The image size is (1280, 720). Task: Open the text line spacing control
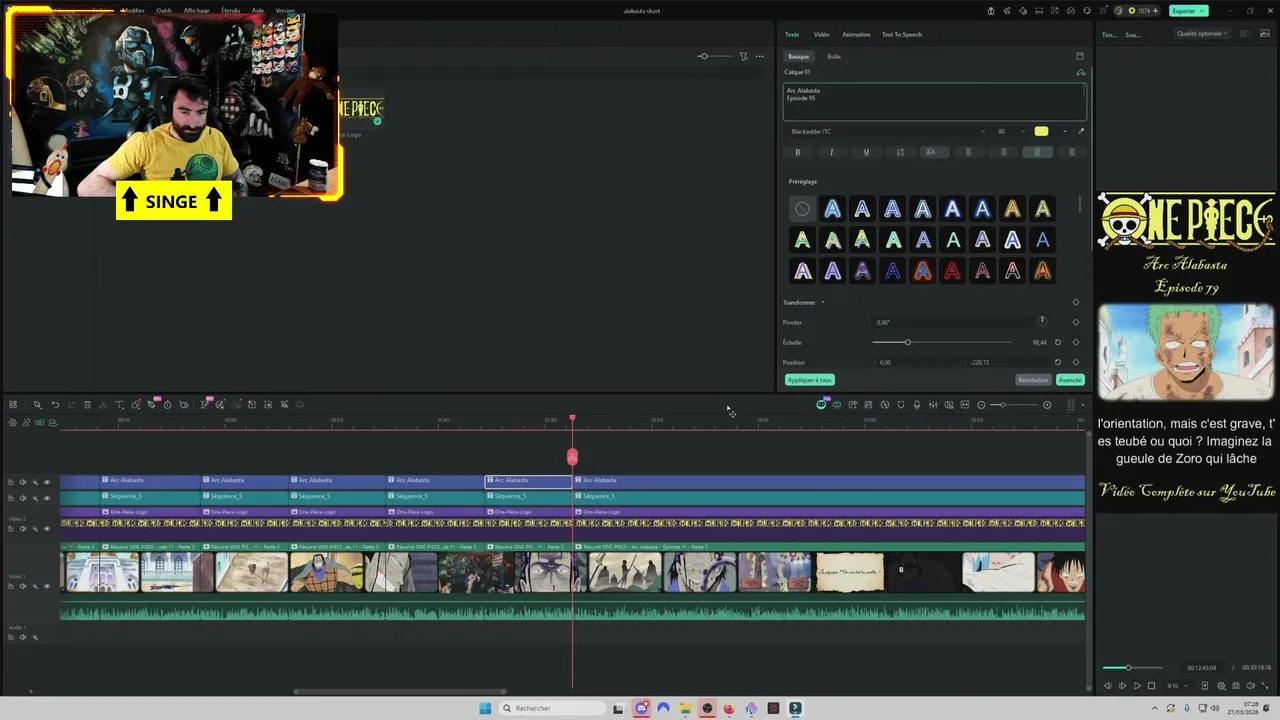tap(900, 152)
